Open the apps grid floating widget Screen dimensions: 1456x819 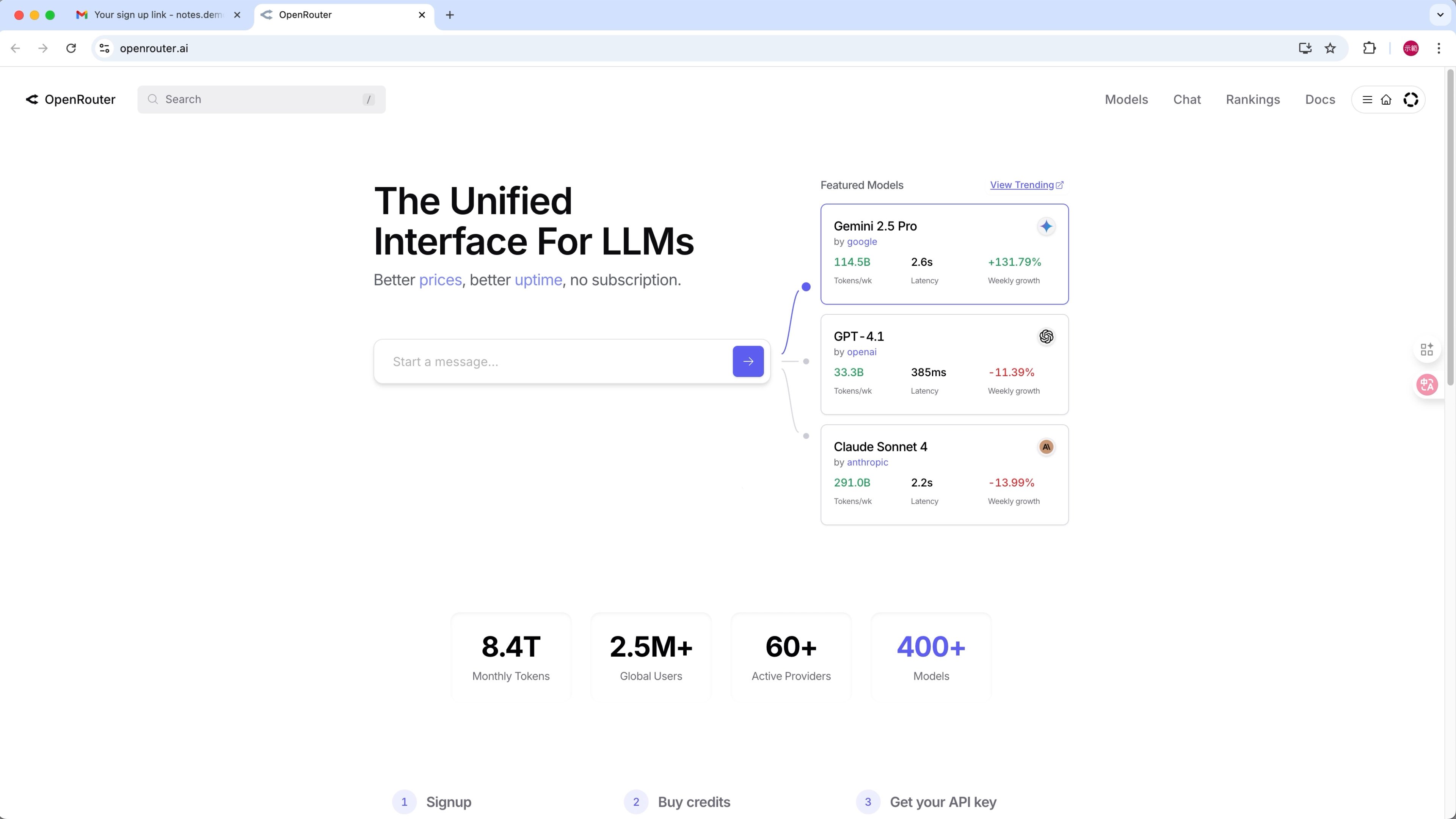[x=1426, y=350]
